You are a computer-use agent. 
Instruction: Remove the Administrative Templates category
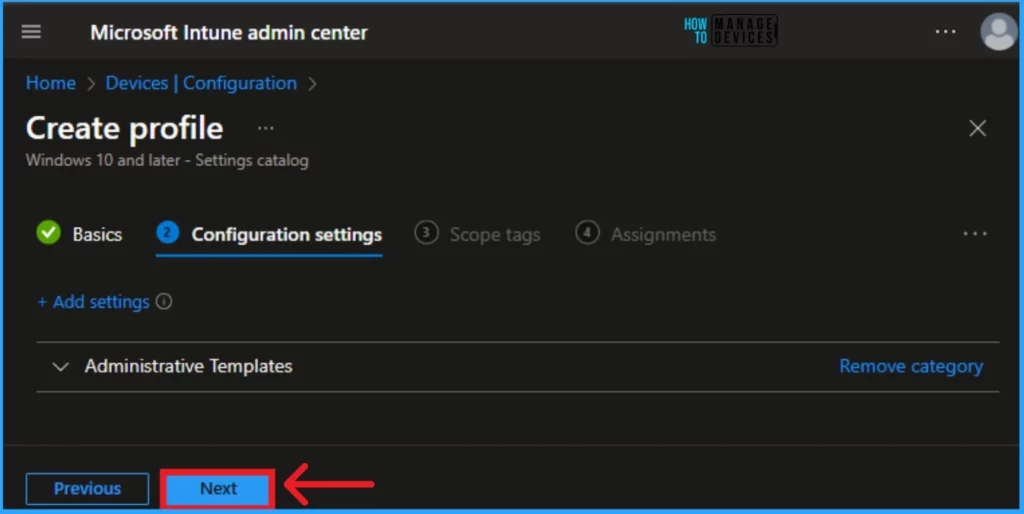[911, 366]
